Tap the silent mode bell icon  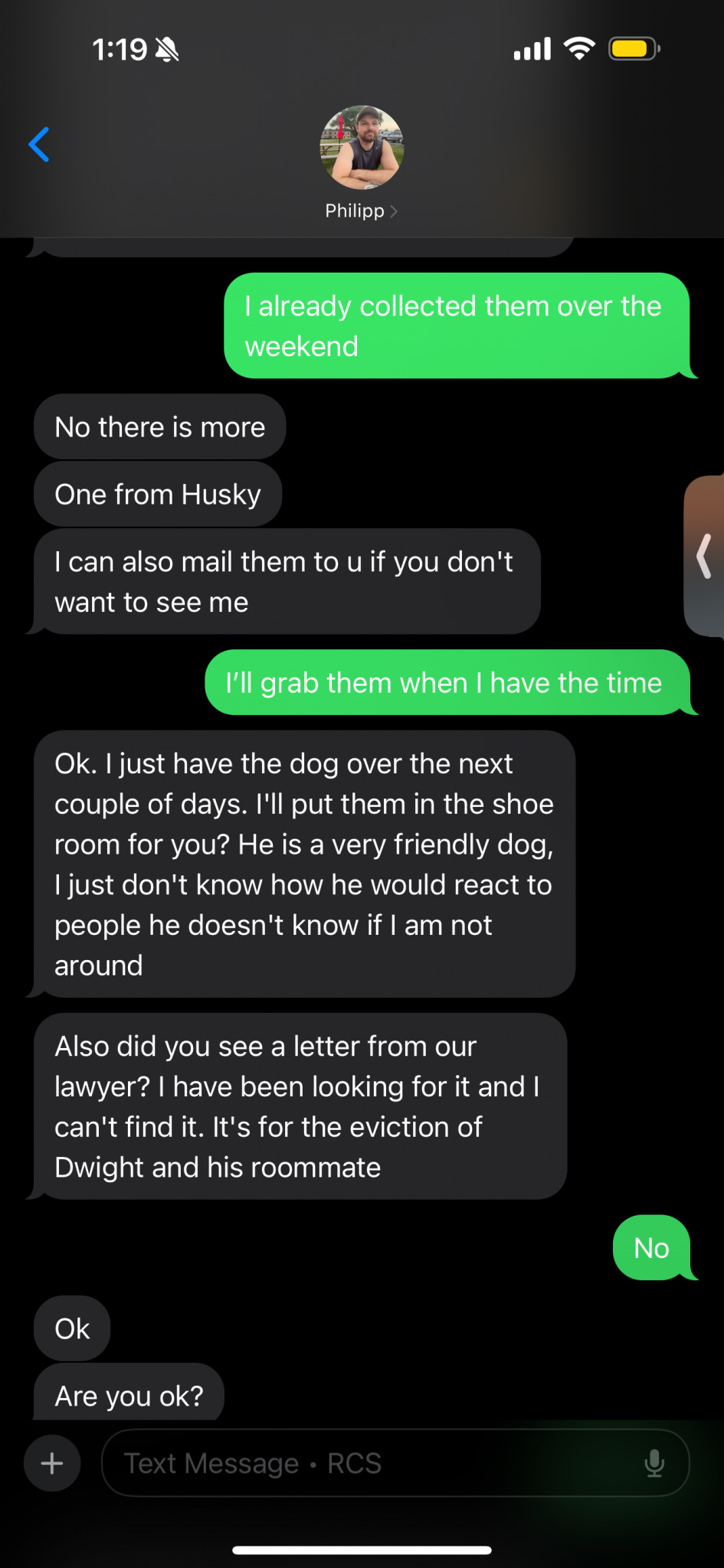pyautogui.click(x=167, y=50)
